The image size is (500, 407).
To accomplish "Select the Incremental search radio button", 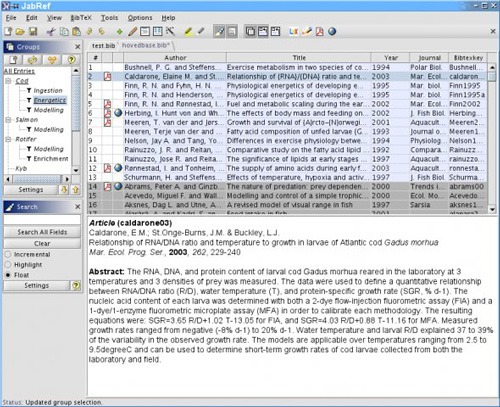I will [x=8, y=254].
